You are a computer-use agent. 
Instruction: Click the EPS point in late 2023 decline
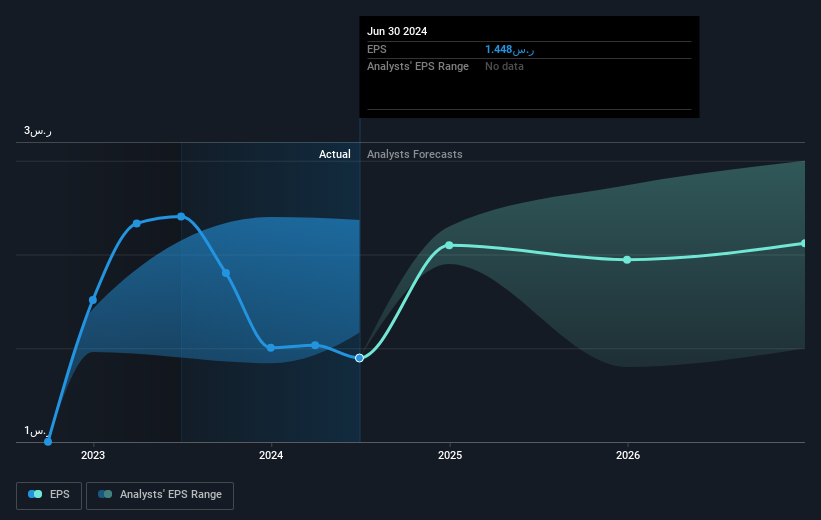coord(226,273)
